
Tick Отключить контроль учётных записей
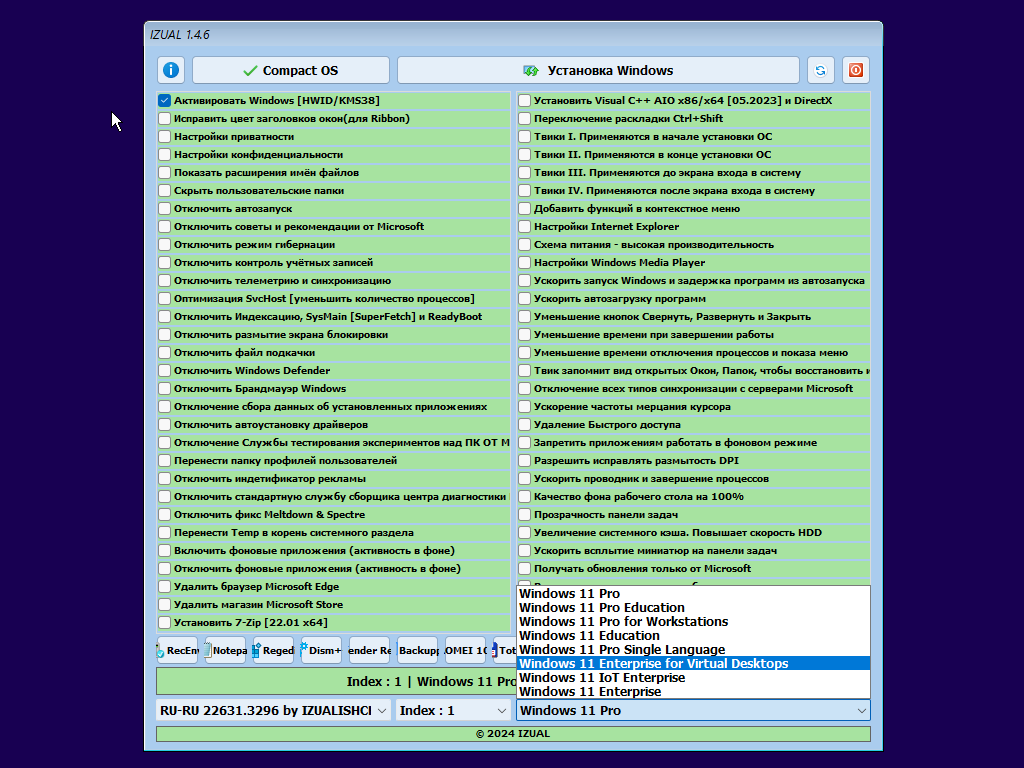[165, 263]
